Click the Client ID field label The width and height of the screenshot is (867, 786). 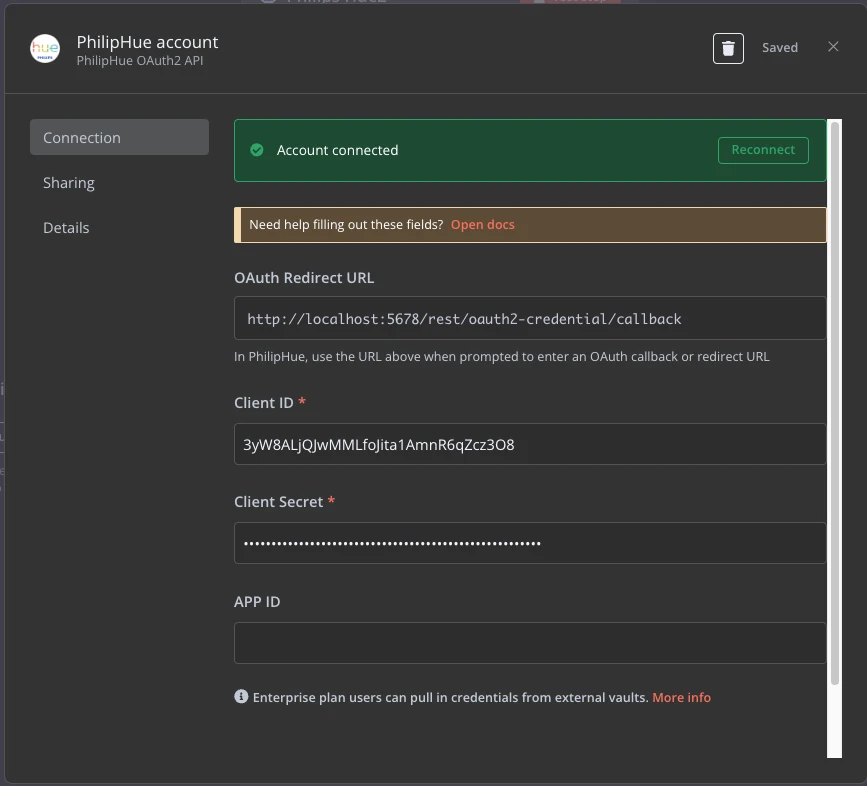click(264, 402)
